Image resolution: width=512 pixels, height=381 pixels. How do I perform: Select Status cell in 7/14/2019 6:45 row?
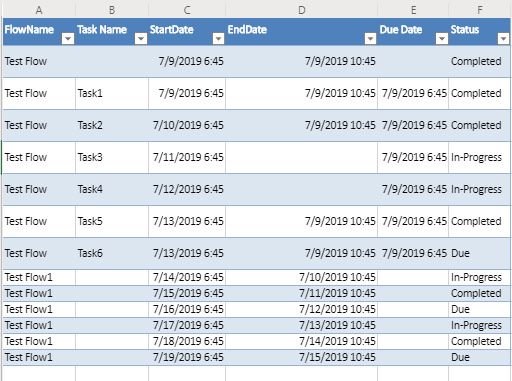[479, 277]
